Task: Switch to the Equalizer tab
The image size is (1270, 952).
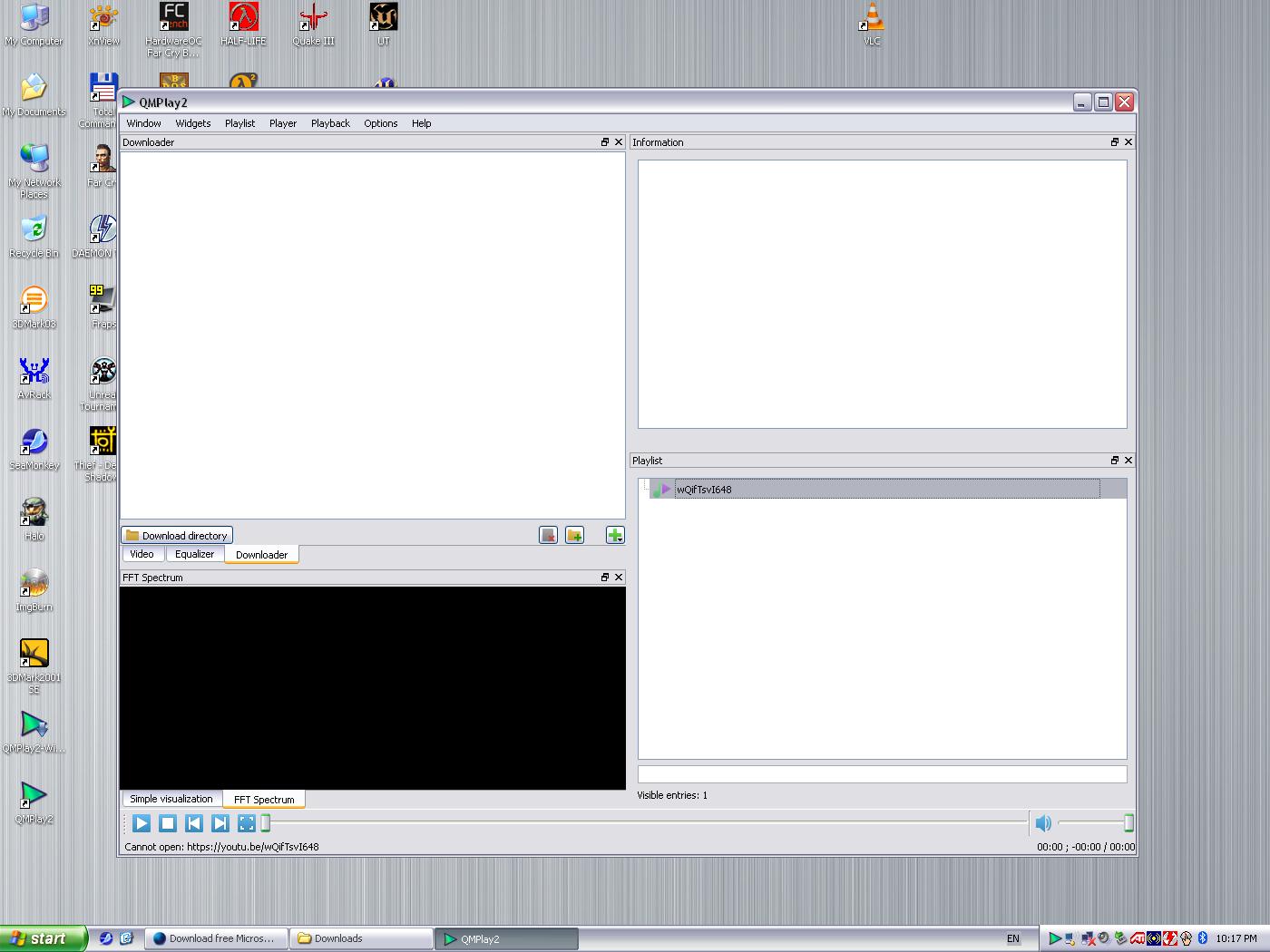Action: tap(195, 554)
